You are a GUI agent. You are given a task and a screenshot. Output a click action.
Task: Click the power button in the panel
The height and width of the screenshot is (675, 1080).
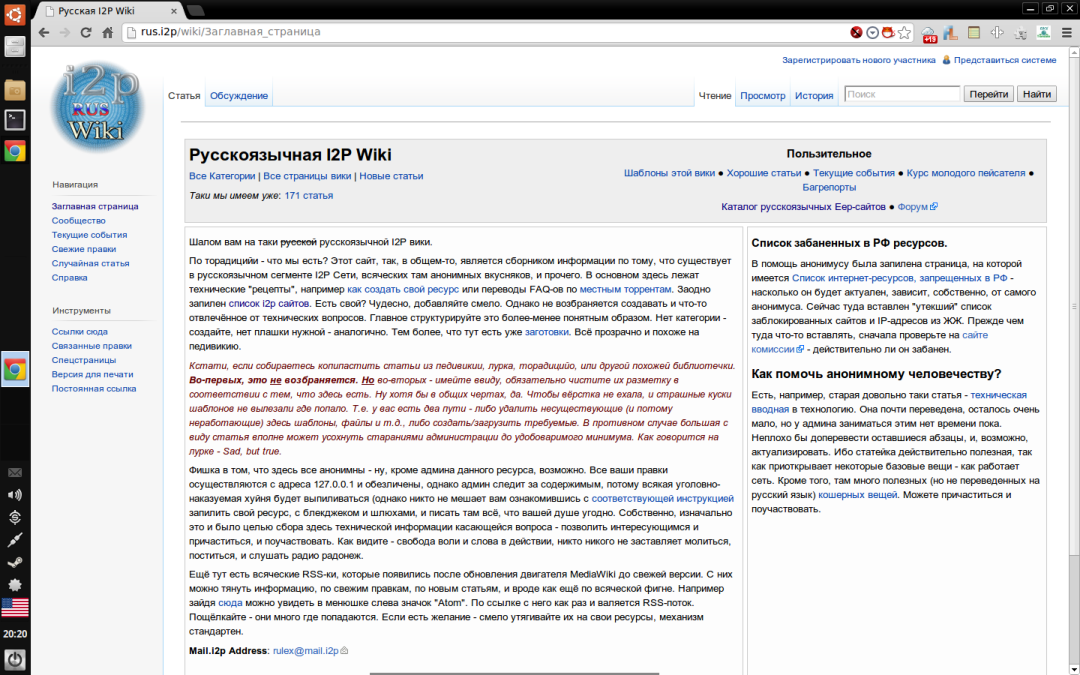[14, 660]
